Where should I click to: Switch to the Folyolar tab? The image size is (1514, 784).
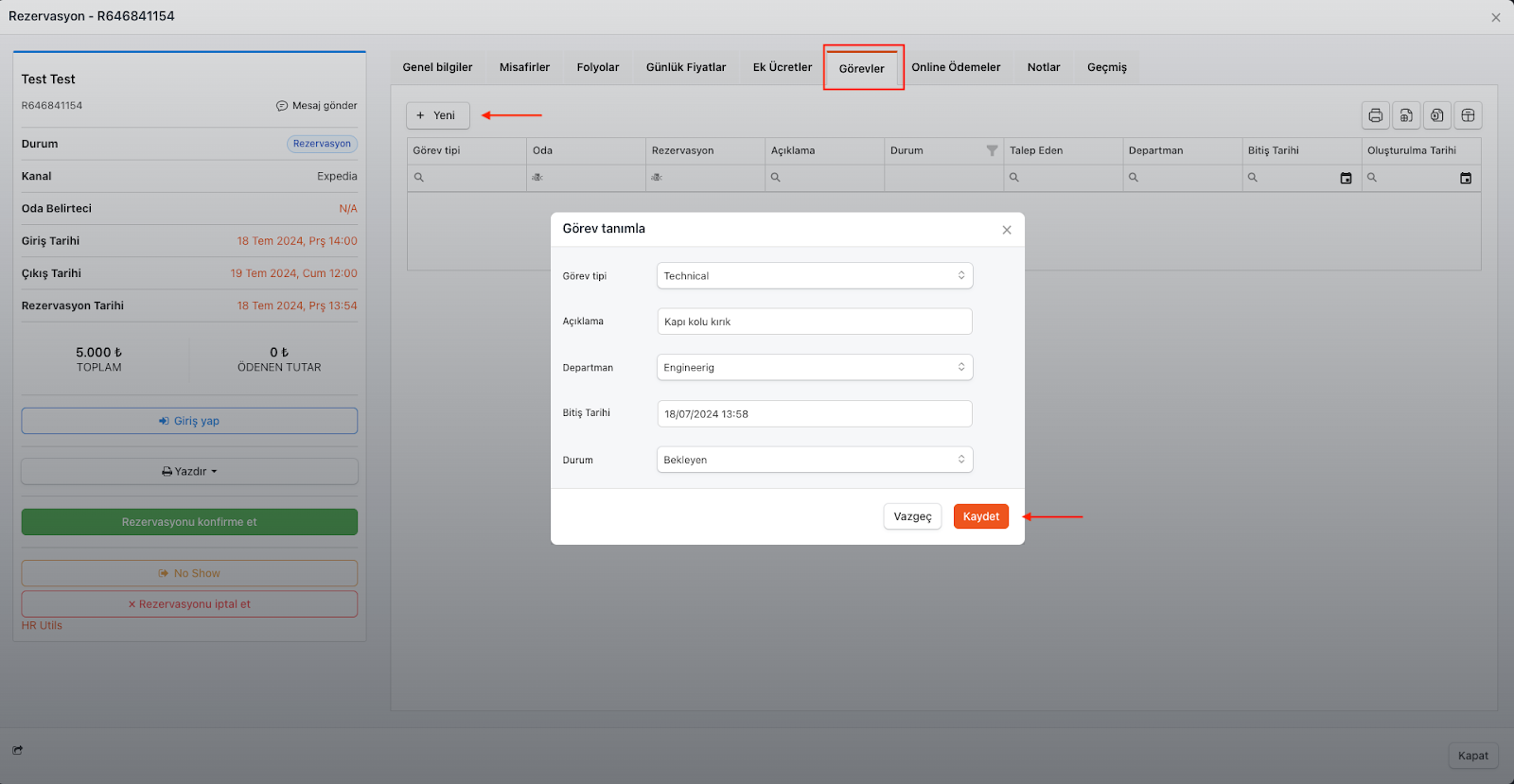[597, 67]
